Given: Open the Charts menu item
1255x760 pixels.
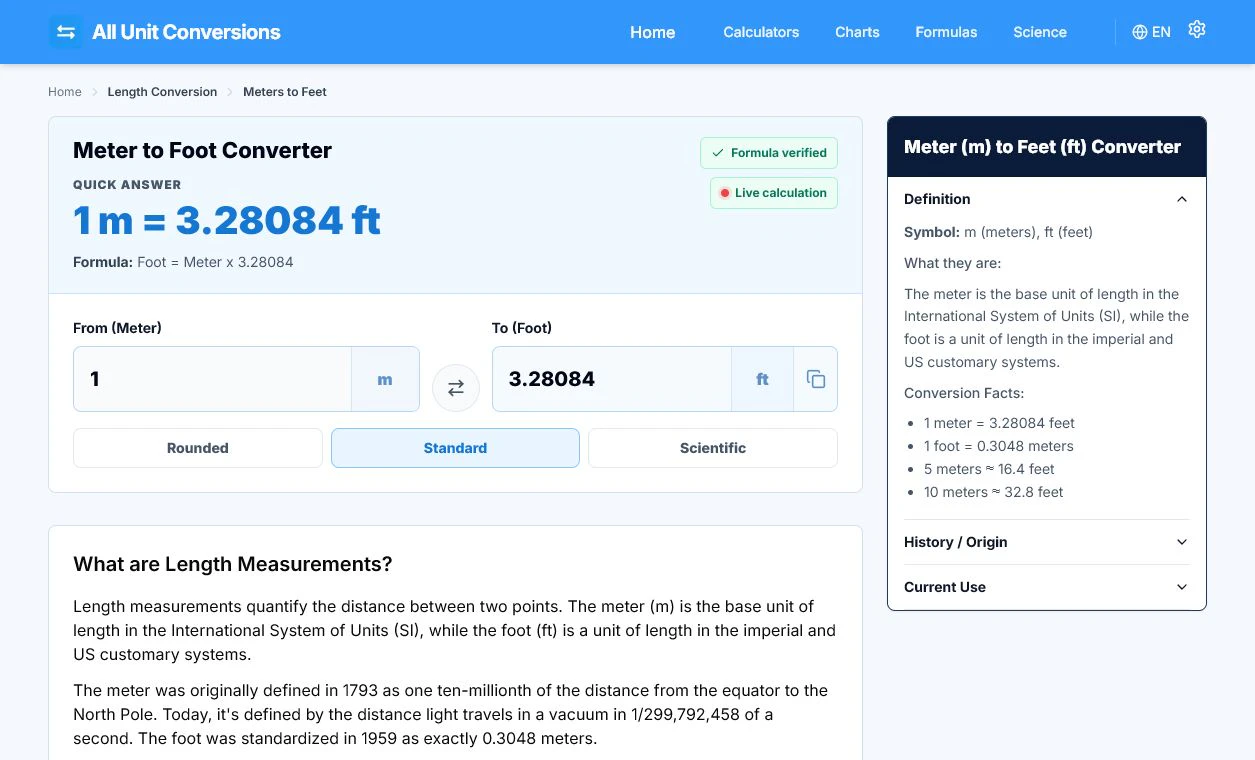Looking at the screenshot, I should click(857, 32).
